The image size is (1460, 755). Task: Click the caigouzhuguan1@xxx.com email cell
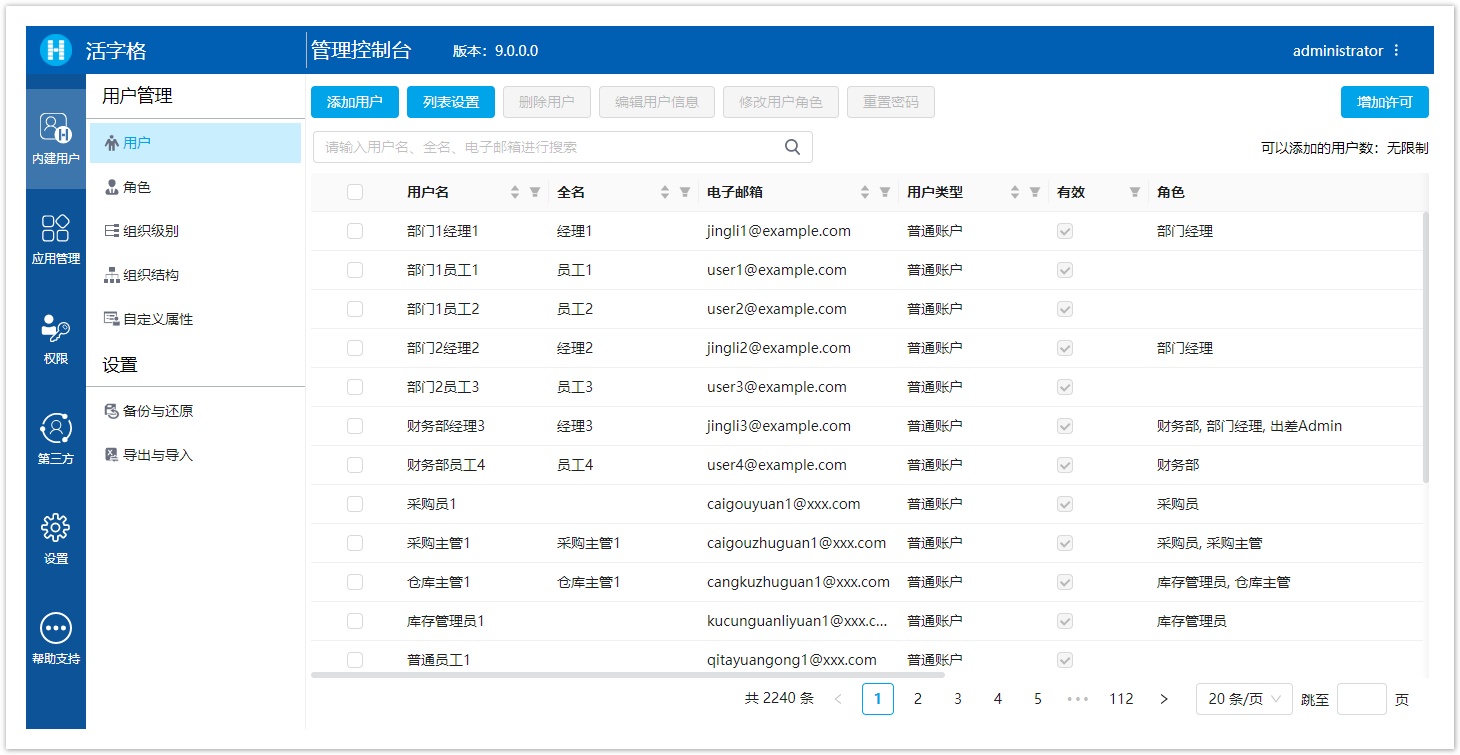click(x=796, y=543)
